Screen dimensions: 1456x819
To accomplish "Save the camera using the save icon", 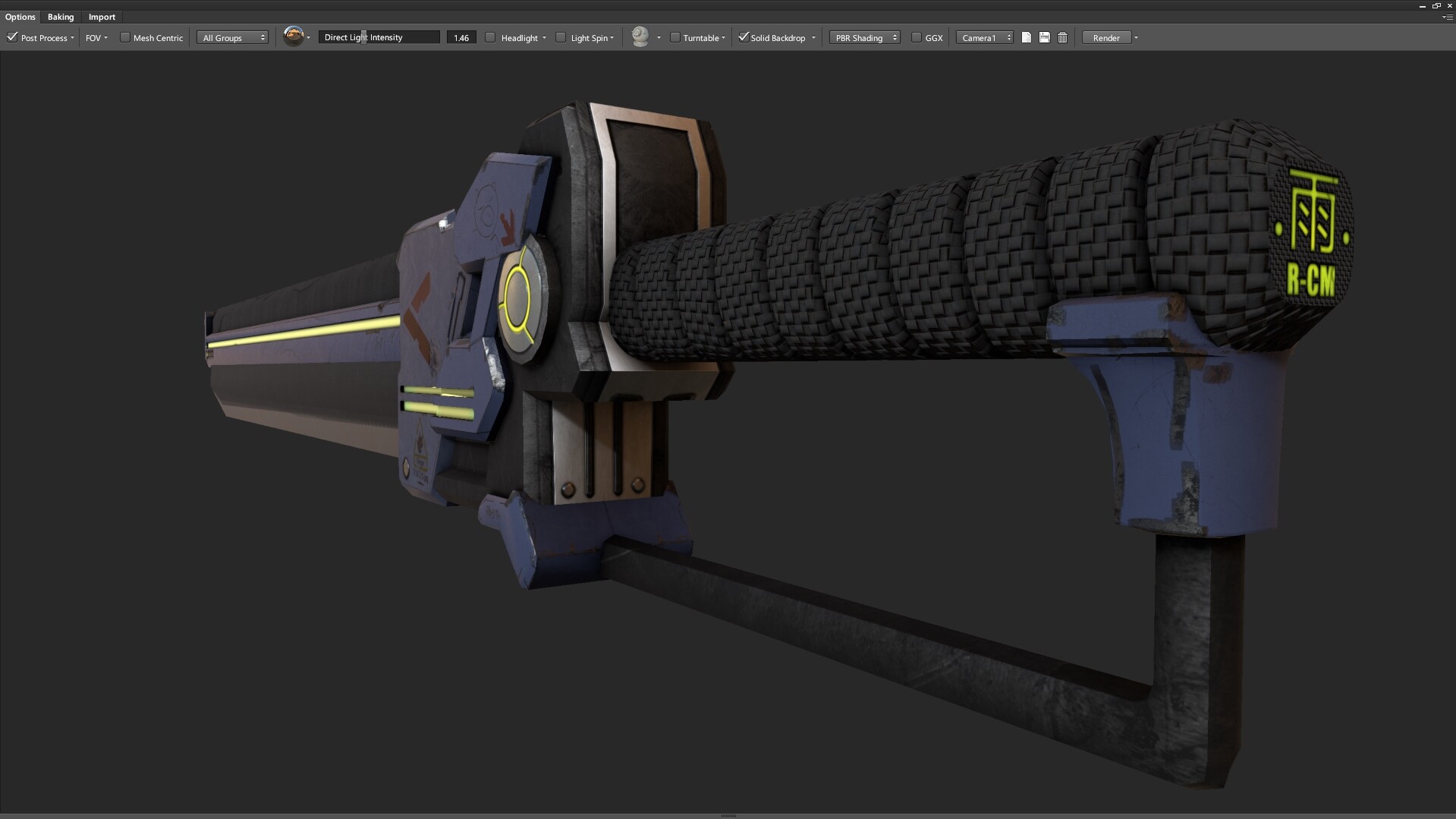I will tap(1044, 36).
